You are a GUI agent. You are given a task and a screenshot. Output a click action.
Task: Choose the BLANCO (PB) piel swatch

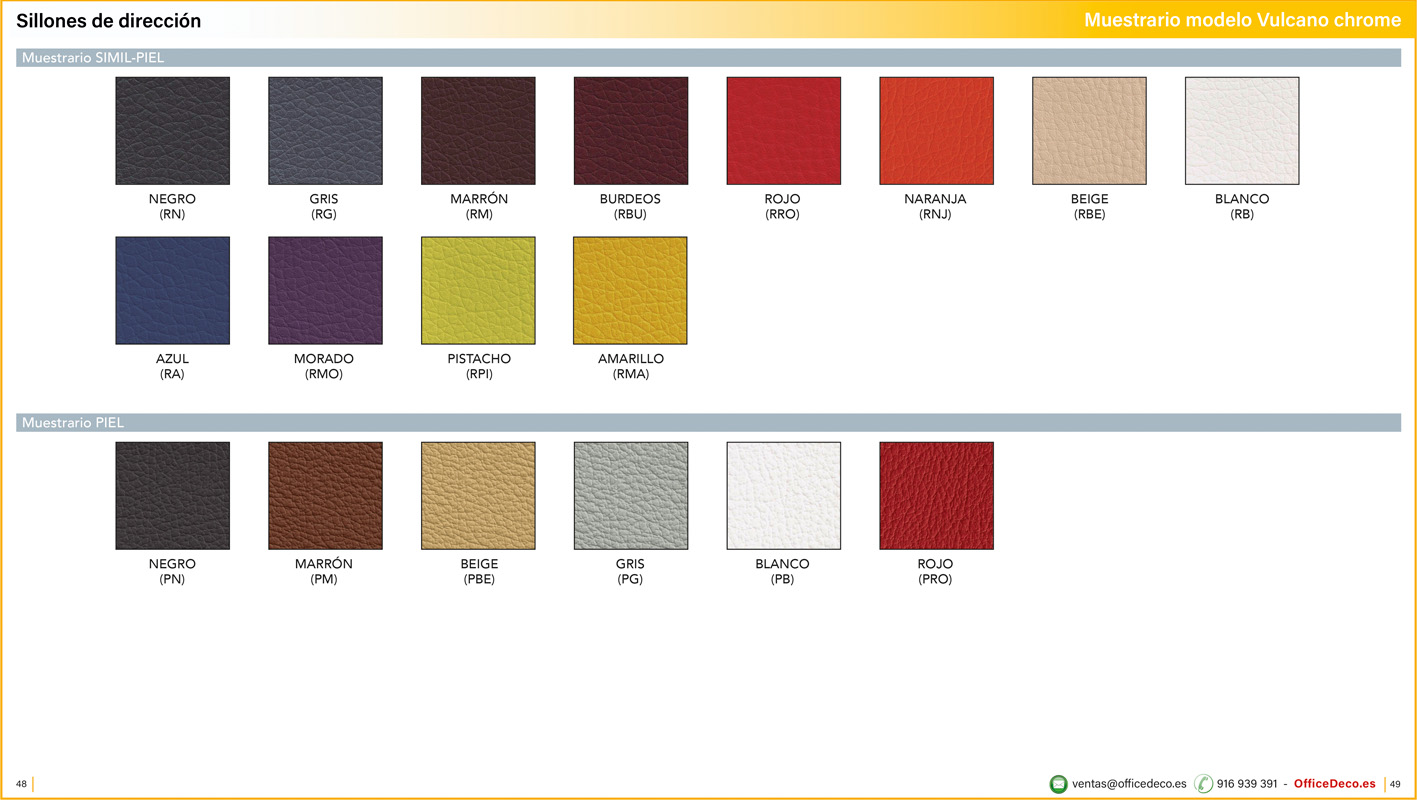pyautogui.click(x=784, y=496)
